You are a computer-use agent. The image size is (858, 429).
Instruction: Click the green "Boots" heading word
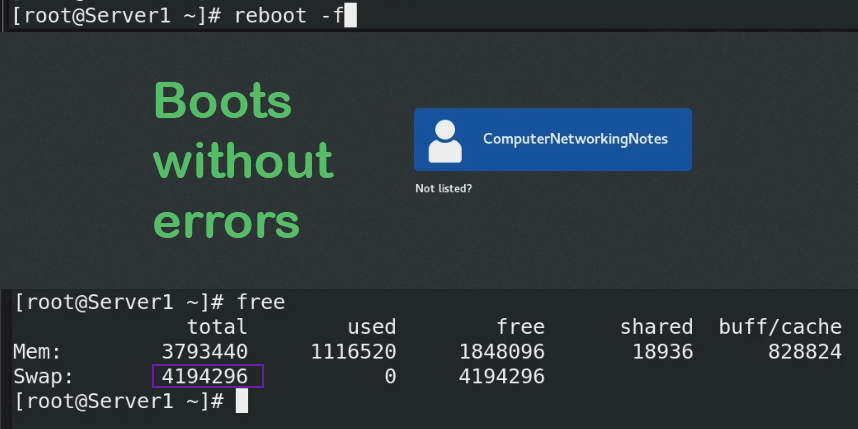222,101
